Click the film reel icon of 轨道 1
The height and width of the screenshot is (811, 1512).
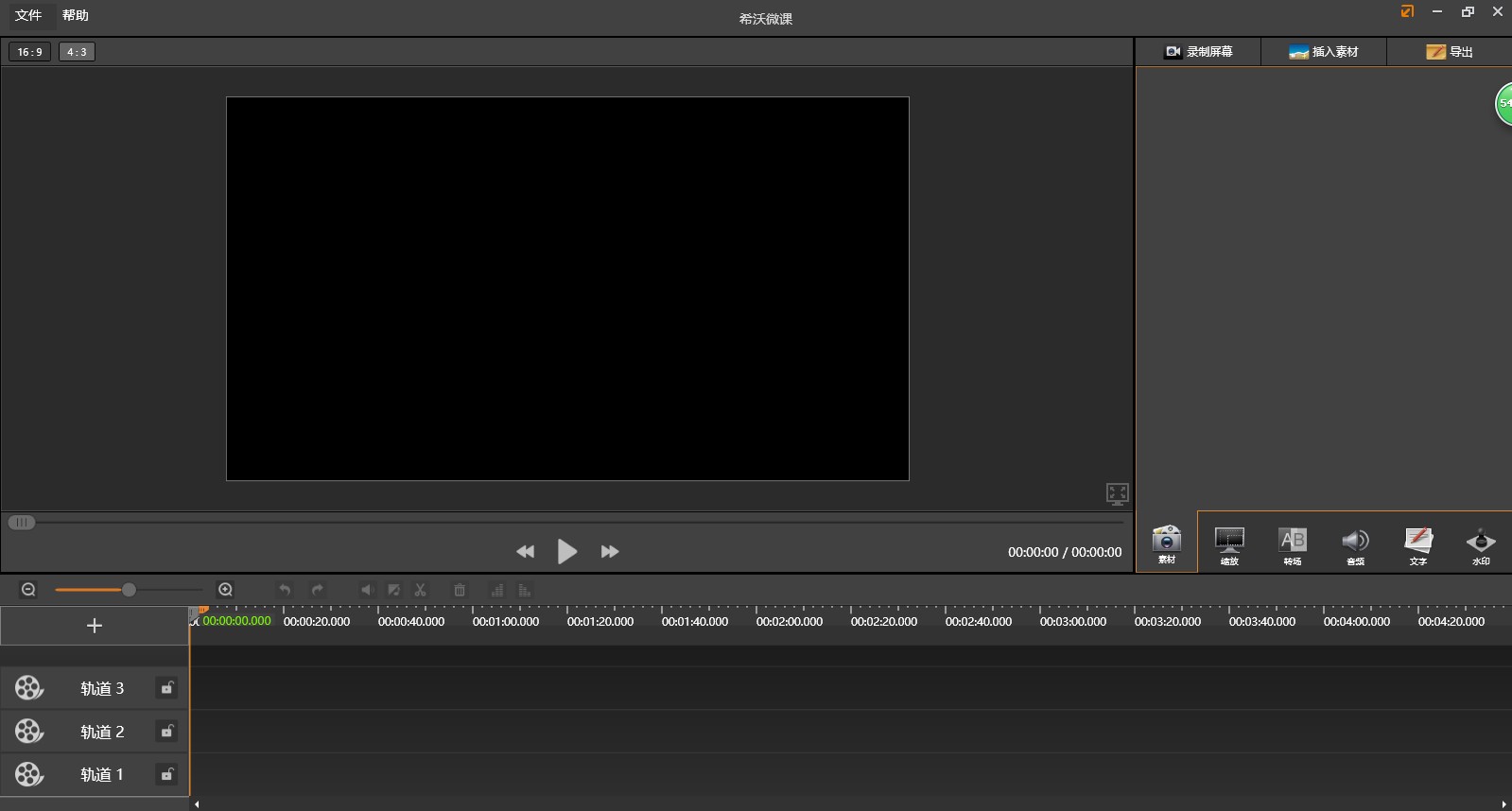tap(29, 774)
